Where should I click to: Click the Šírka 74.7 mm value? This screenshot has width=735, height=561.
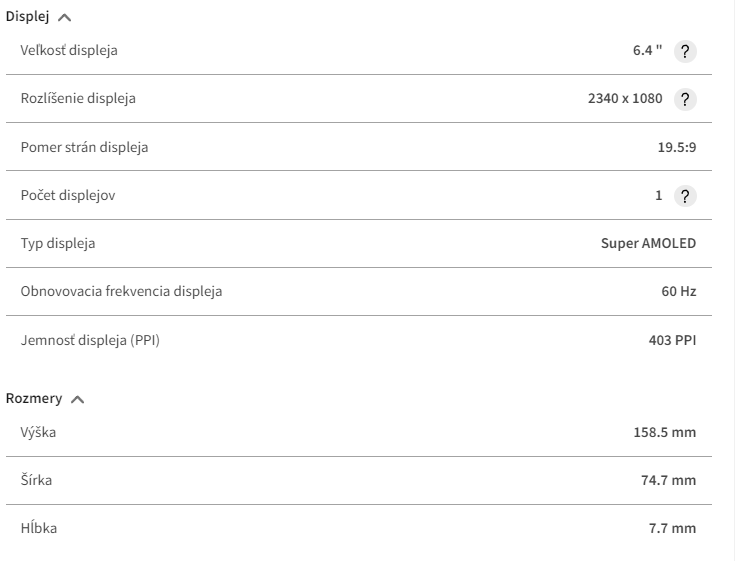(x=668, y=480)
